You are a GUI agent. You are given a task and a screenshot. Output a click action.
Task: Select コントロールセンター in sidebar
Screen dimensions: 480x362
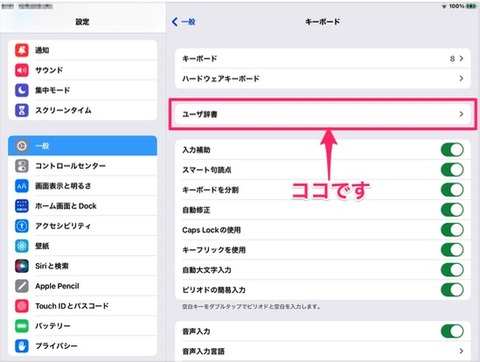(82, 166)
